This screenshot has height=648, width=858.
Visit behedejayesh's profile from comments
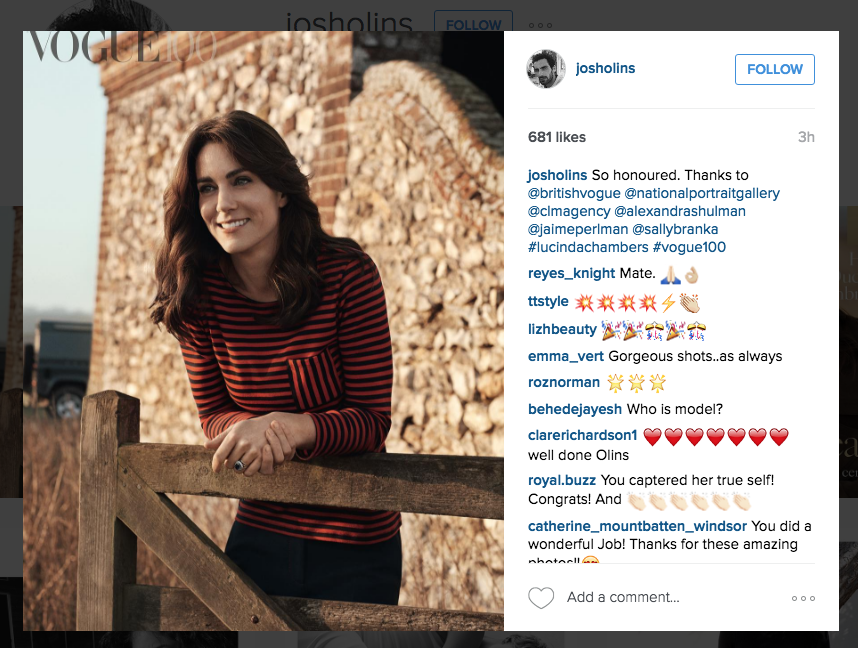click(575, 409)
